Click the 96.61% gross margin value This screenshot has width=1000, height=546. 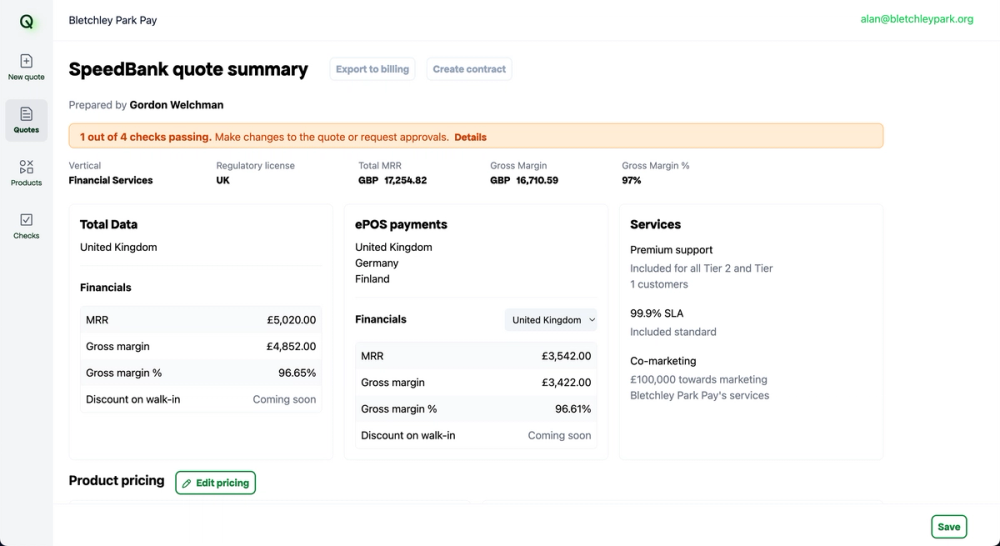[573, 409]
